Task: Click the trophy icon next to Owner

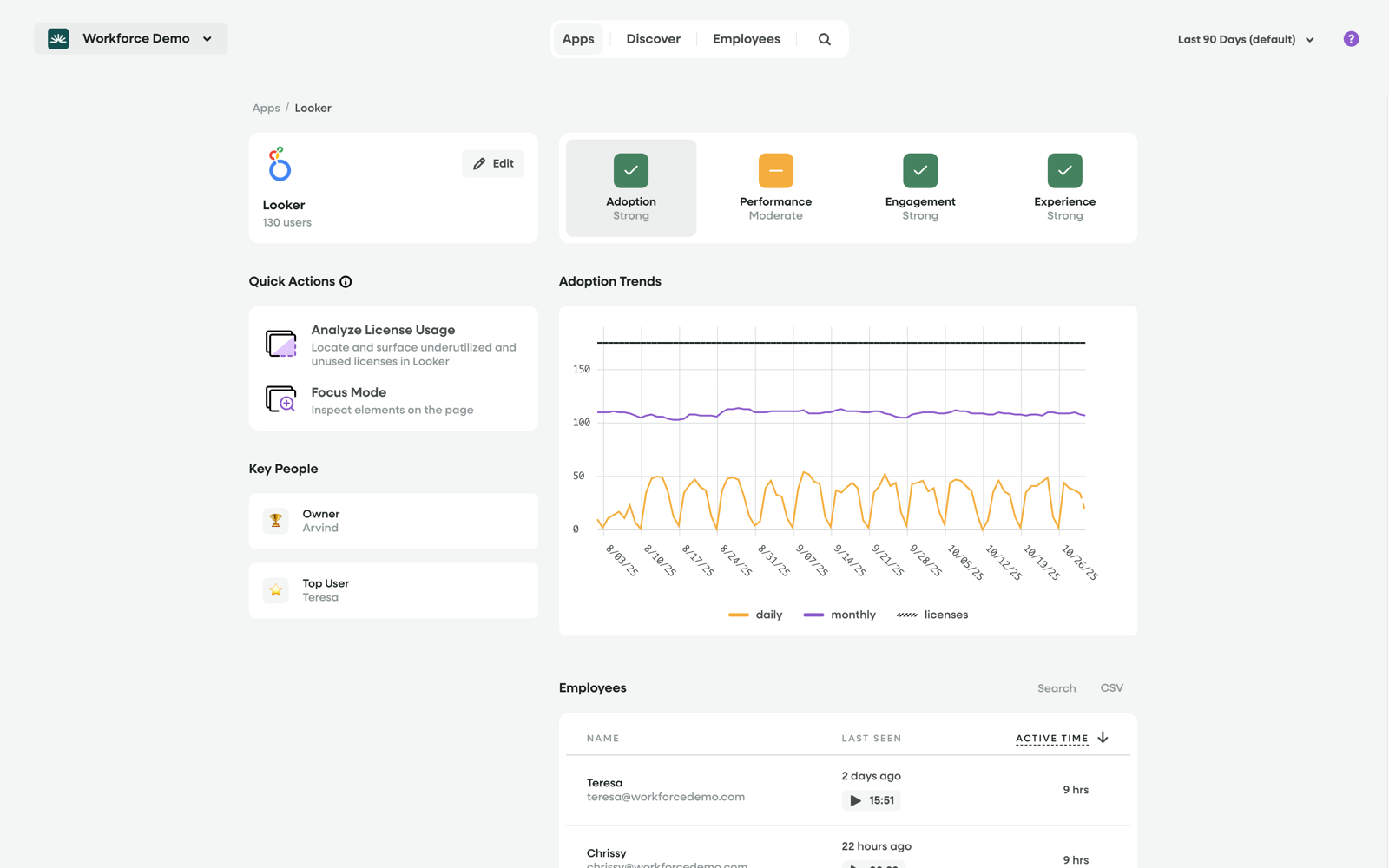Action: 275,520
